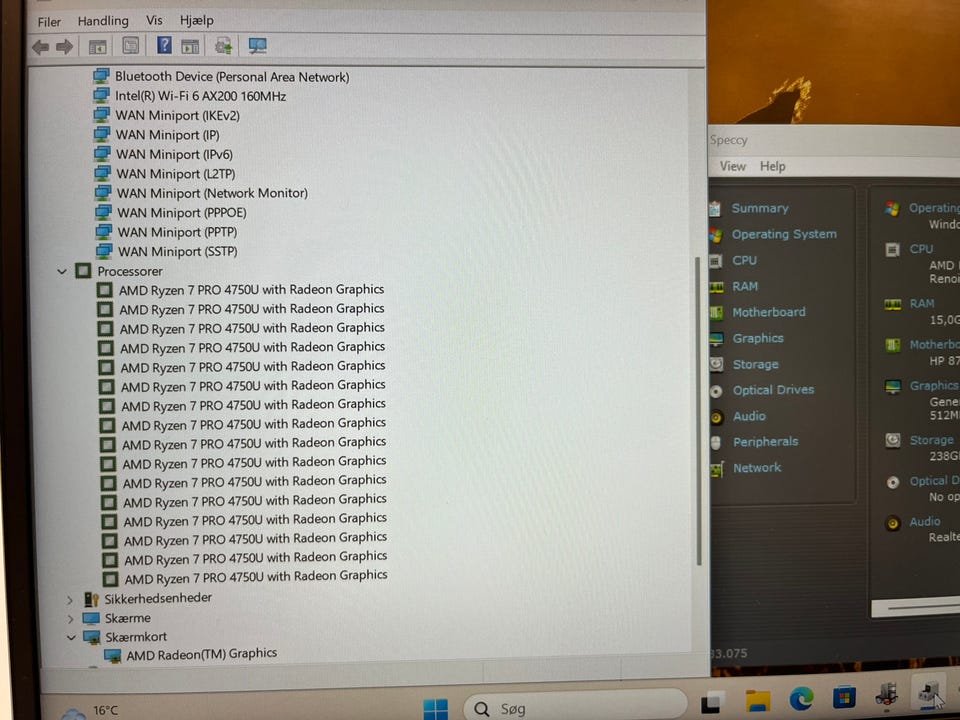Expand the Sikkerhedsenheder node
960x720 pixels.
coord(69,600)
